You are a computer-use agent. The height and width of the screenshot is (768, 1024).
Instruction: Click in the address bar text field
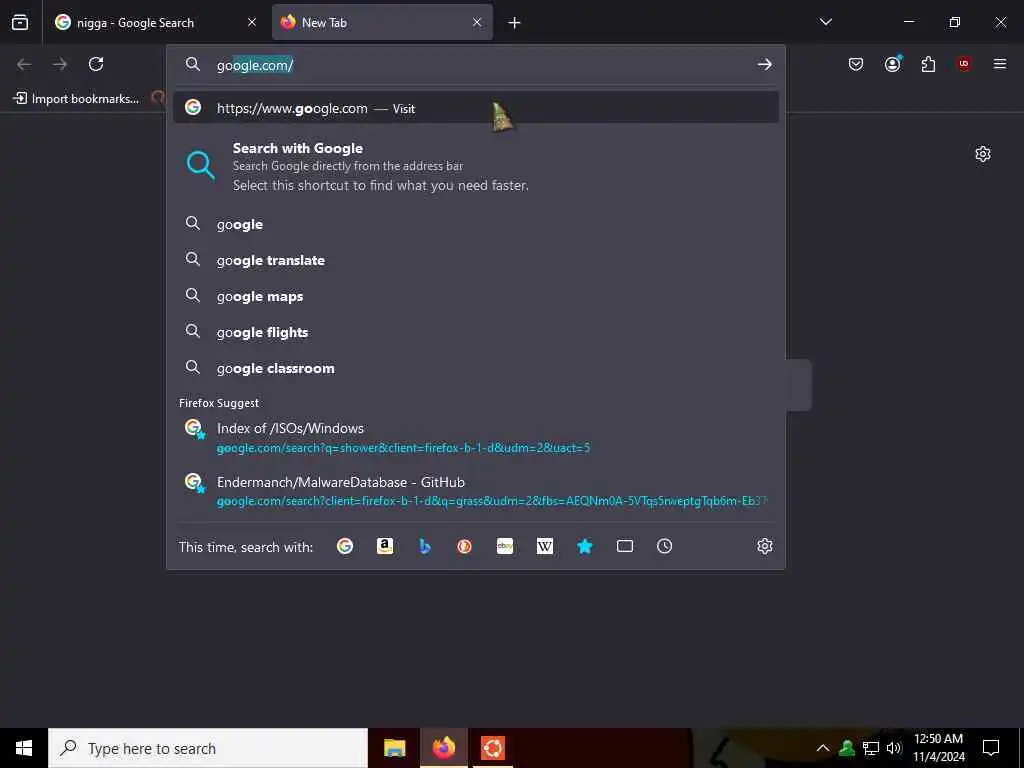click(483, 65)
